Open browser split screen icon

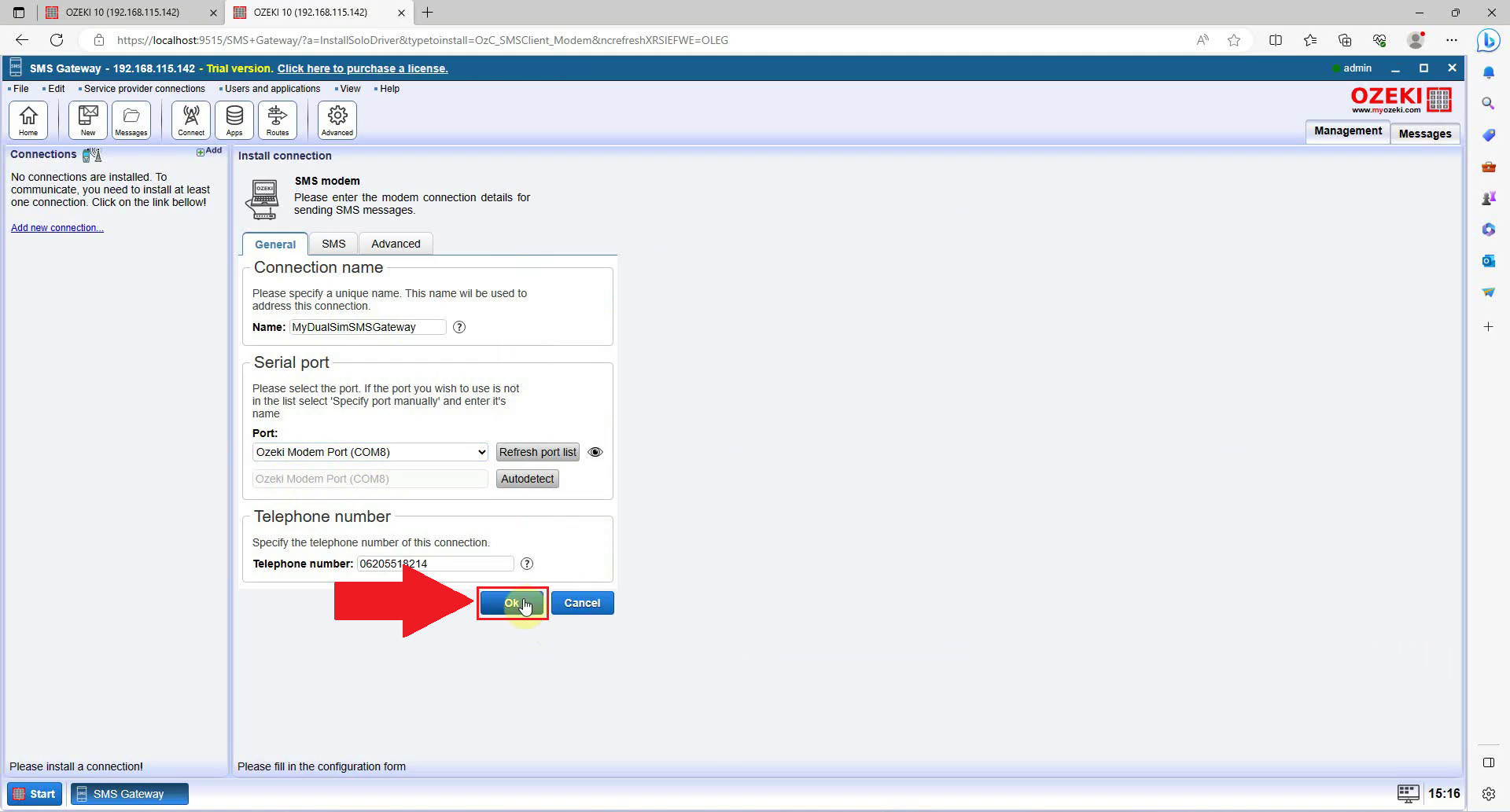[x=1276, y=40]
